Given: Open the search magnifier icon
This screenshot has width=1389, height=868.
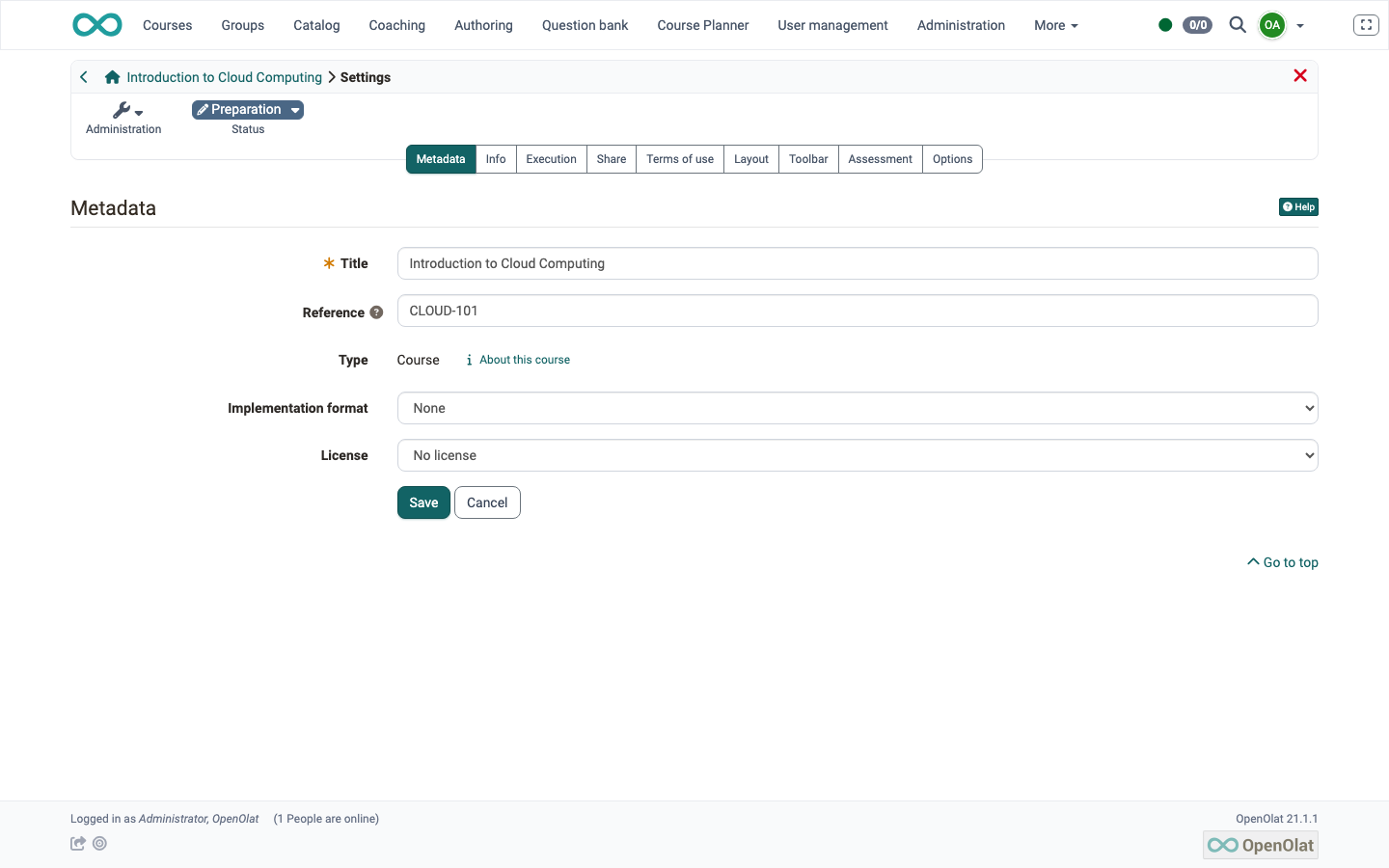Looking at the screenshot, I should 1238,25.
